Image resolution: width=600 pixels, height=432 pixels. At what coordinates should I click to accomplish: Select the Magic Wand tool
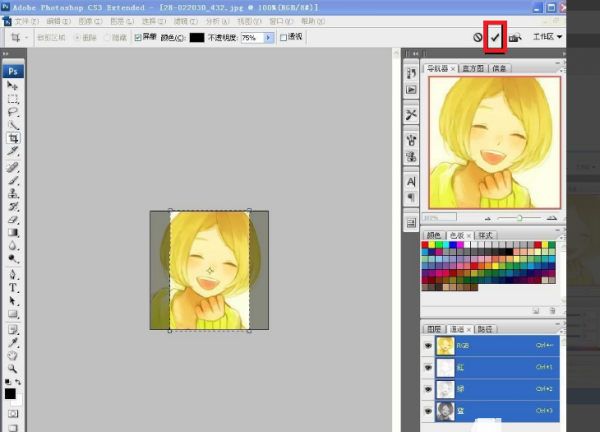[13, 125]
